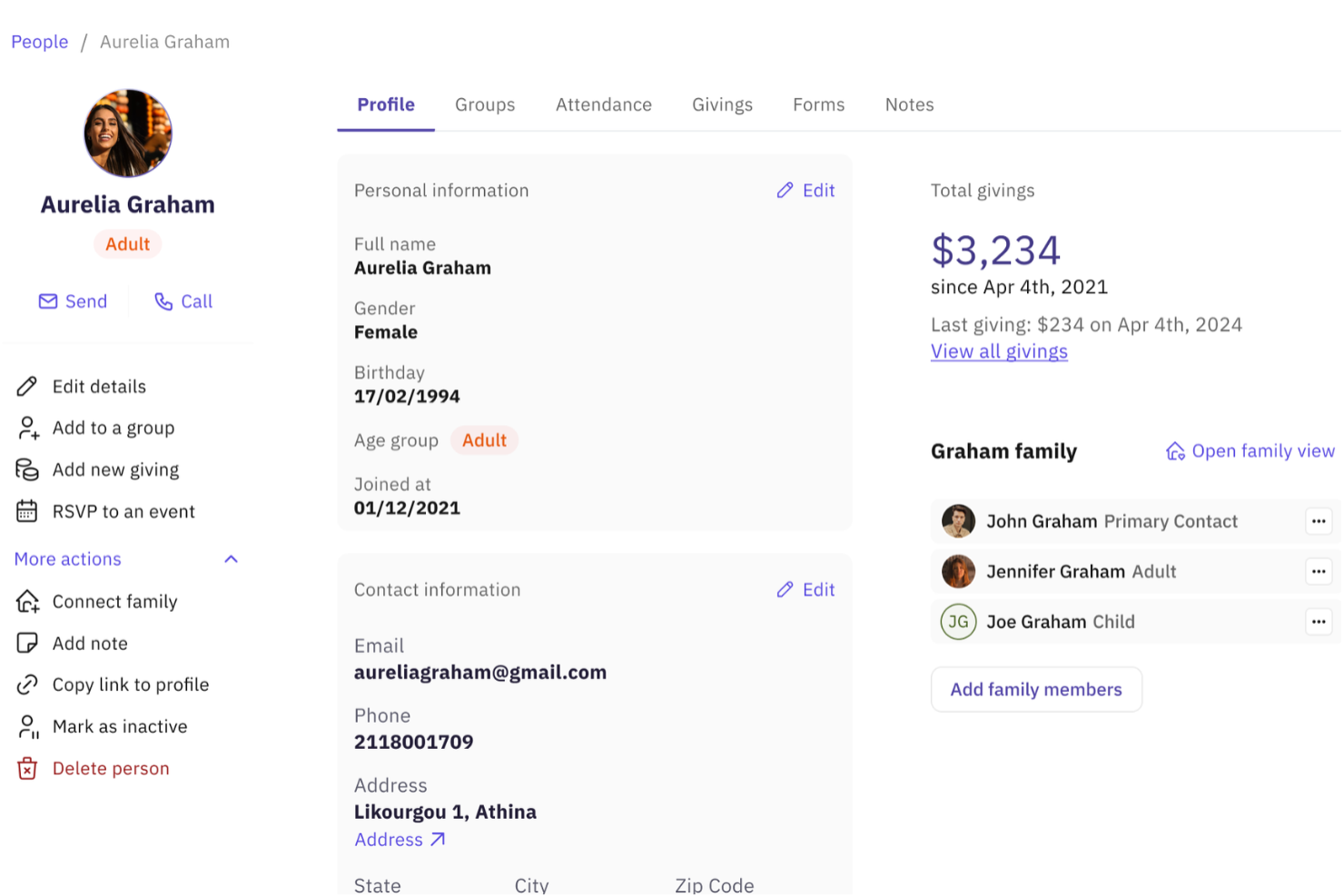Click the Connect family house icon
This screenshot has width=1344, height=896.
click(28, 601)
